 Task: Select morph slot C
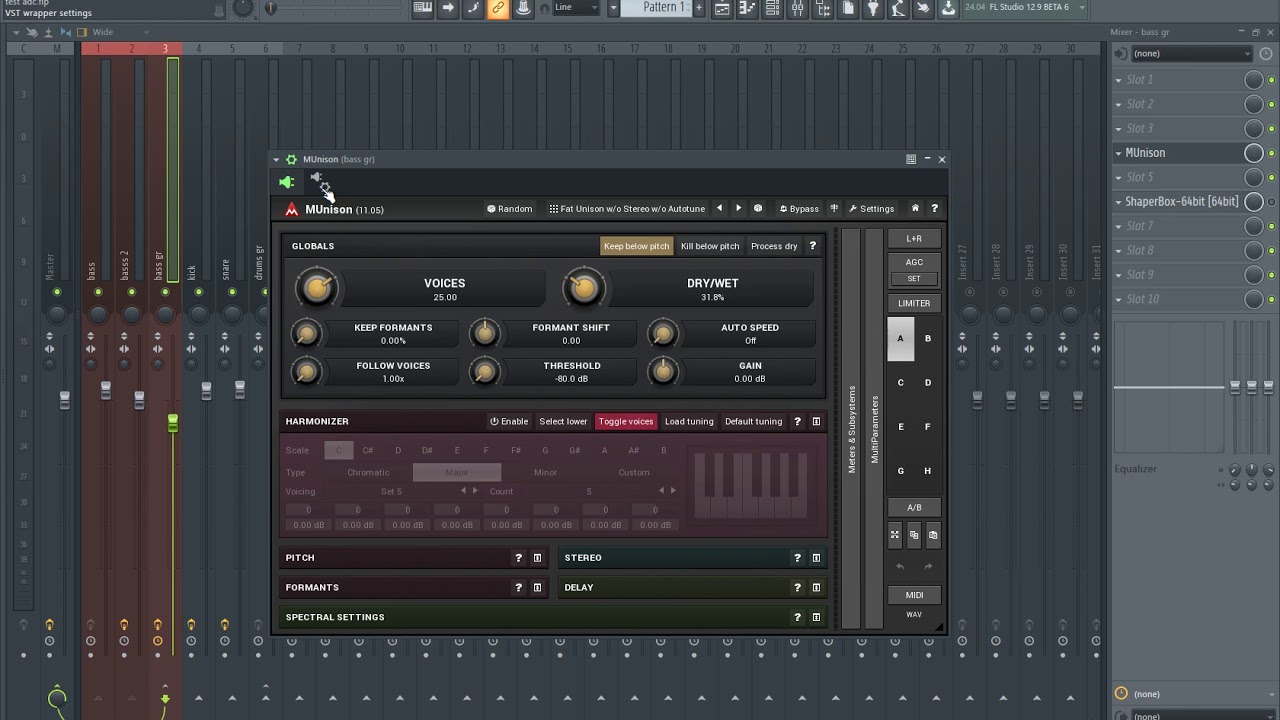900,383
